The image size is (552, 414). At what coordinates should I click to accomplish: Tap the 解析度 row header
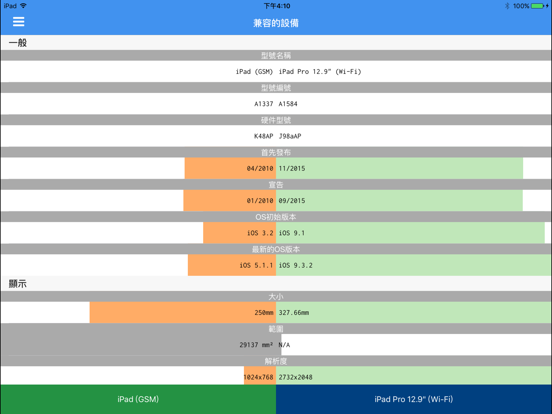(276, 361)
